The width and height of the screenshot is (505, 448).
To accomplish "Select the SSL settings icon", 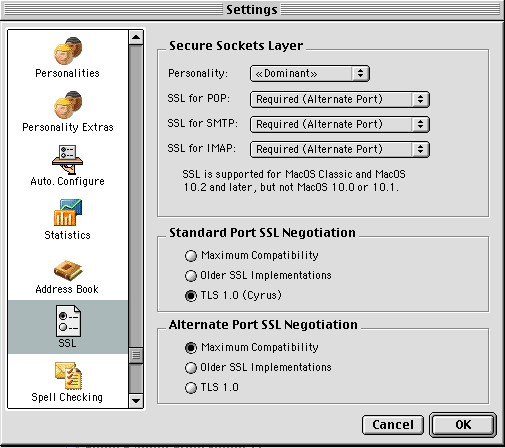I will (x=68, y=327).
